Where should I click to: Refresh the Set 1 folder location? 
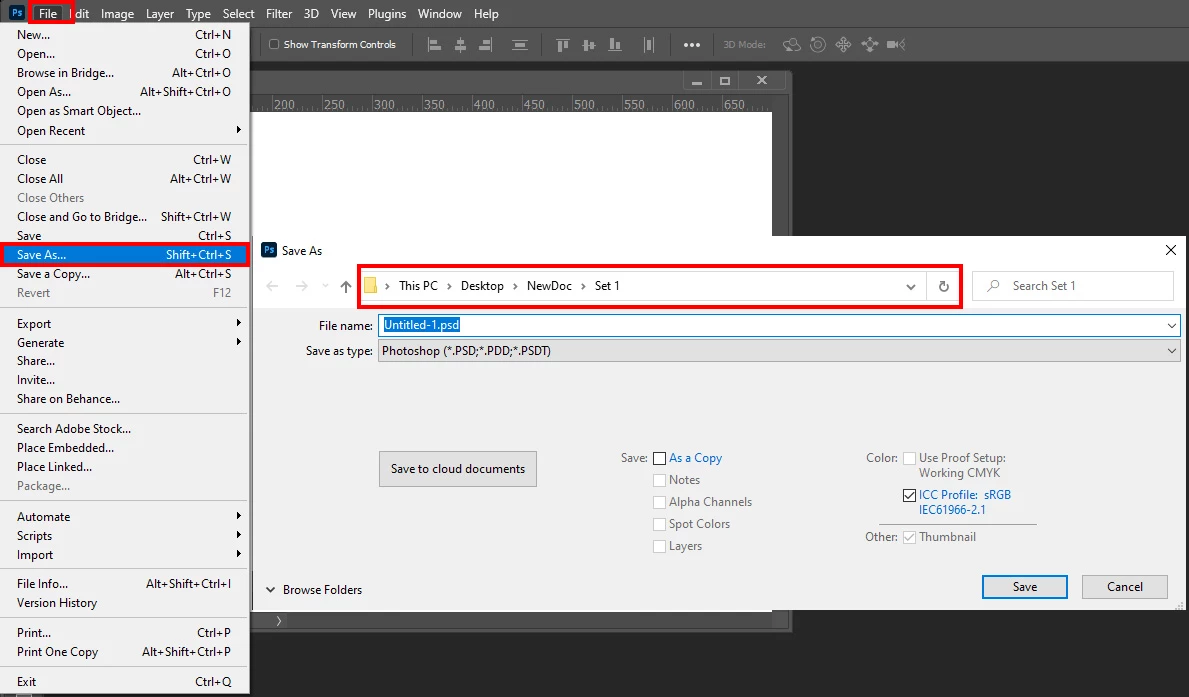coord(943,286)
